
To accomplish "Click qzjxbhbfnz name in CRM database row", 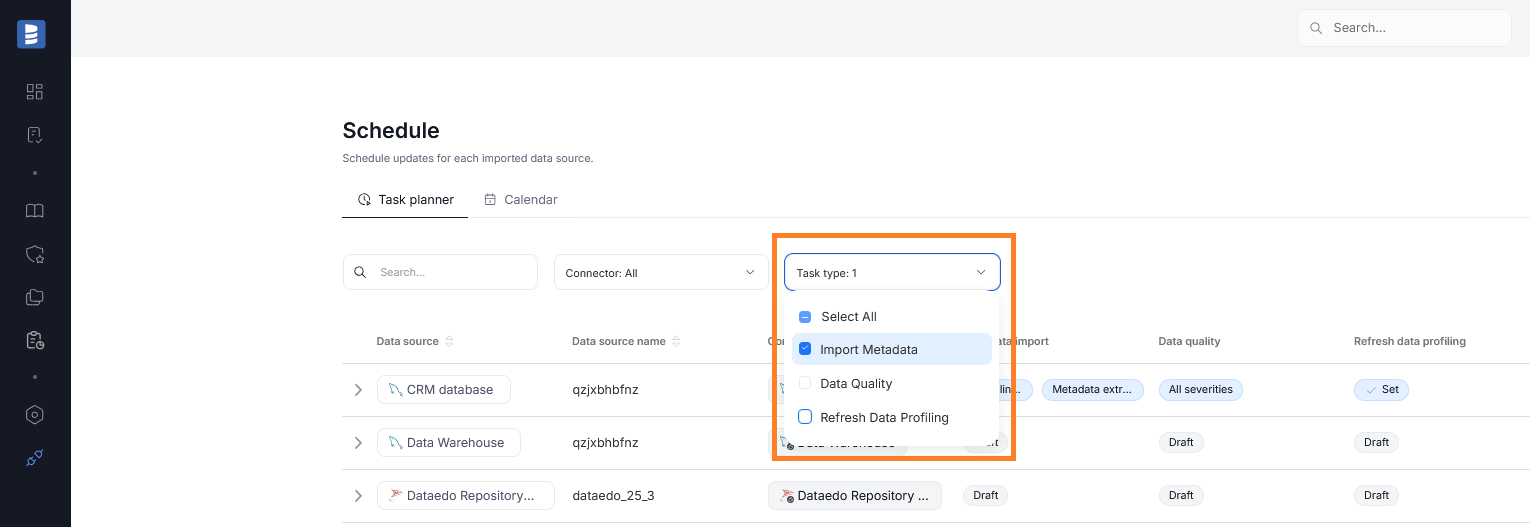I will (x=605, y=389).
